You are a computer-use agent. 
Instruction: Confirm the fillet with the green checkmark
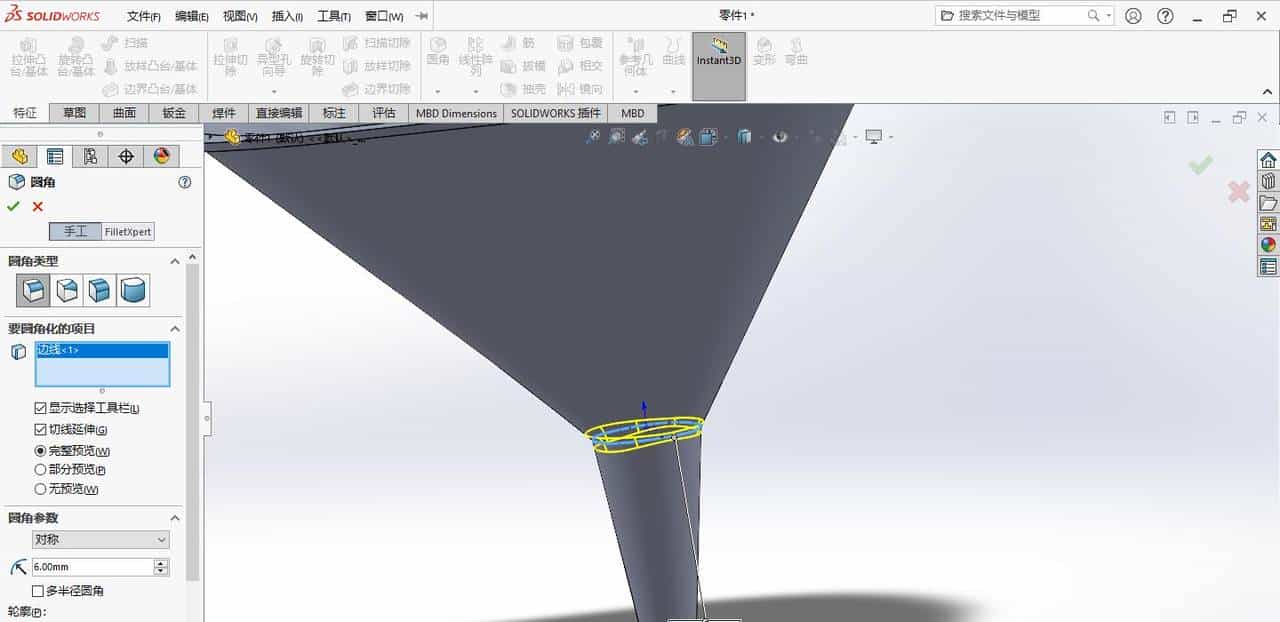click(x=13, y=206)
